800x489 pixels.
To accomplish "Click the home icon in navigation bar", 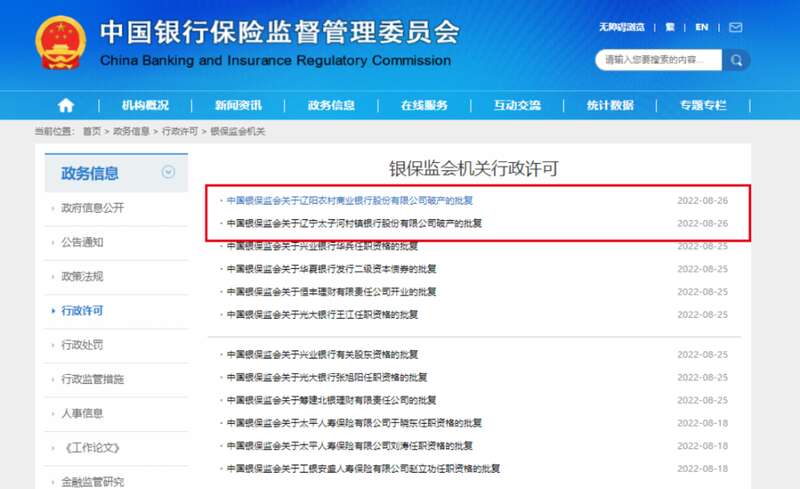I will [x=66, y=105].
